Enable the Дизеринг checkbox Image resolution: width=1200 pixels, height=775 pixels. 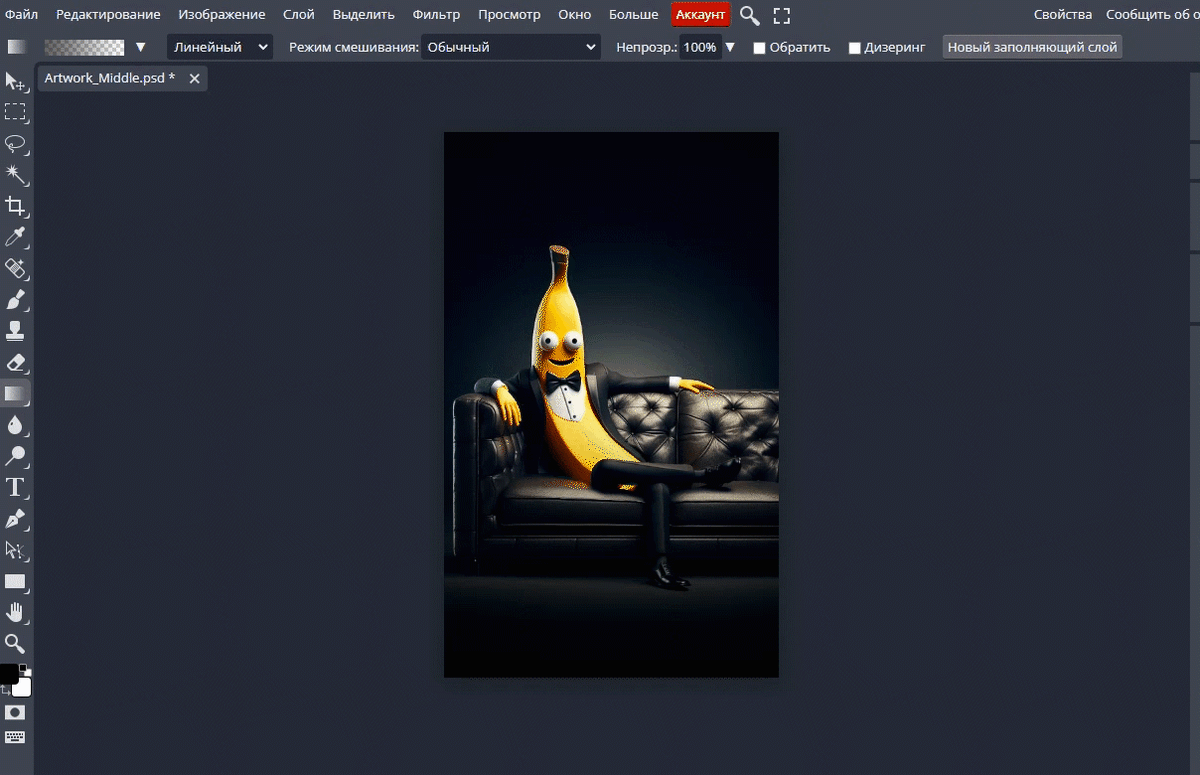tap(854, 48)
